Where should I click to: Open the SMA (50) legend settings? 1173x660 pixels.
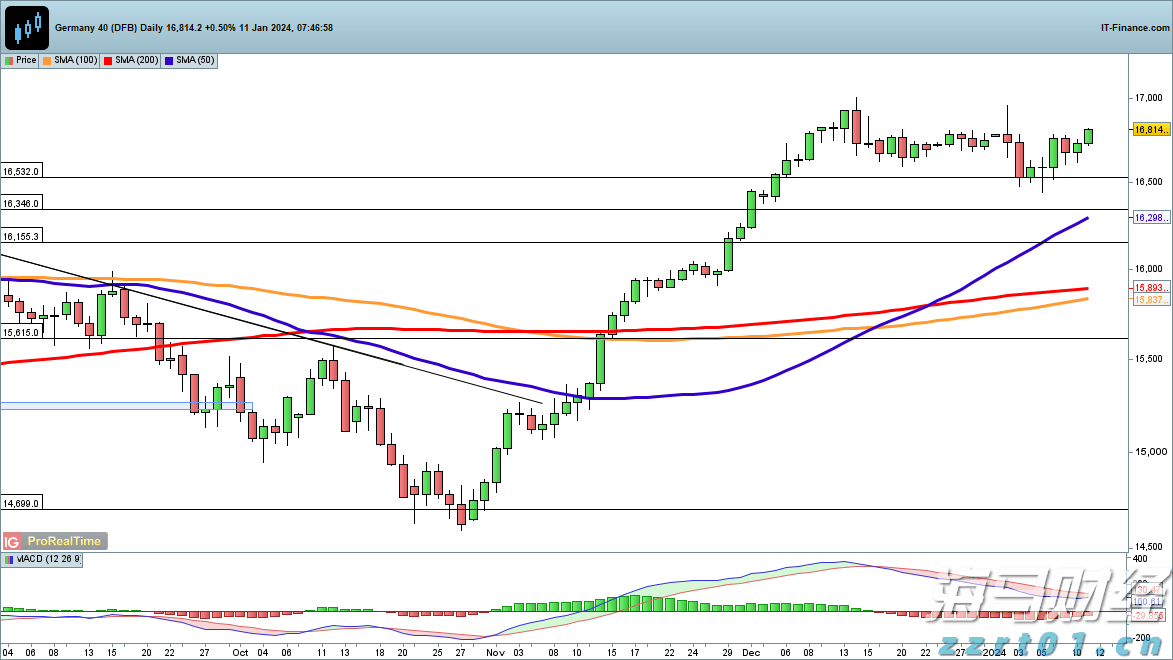click(190, 60)
